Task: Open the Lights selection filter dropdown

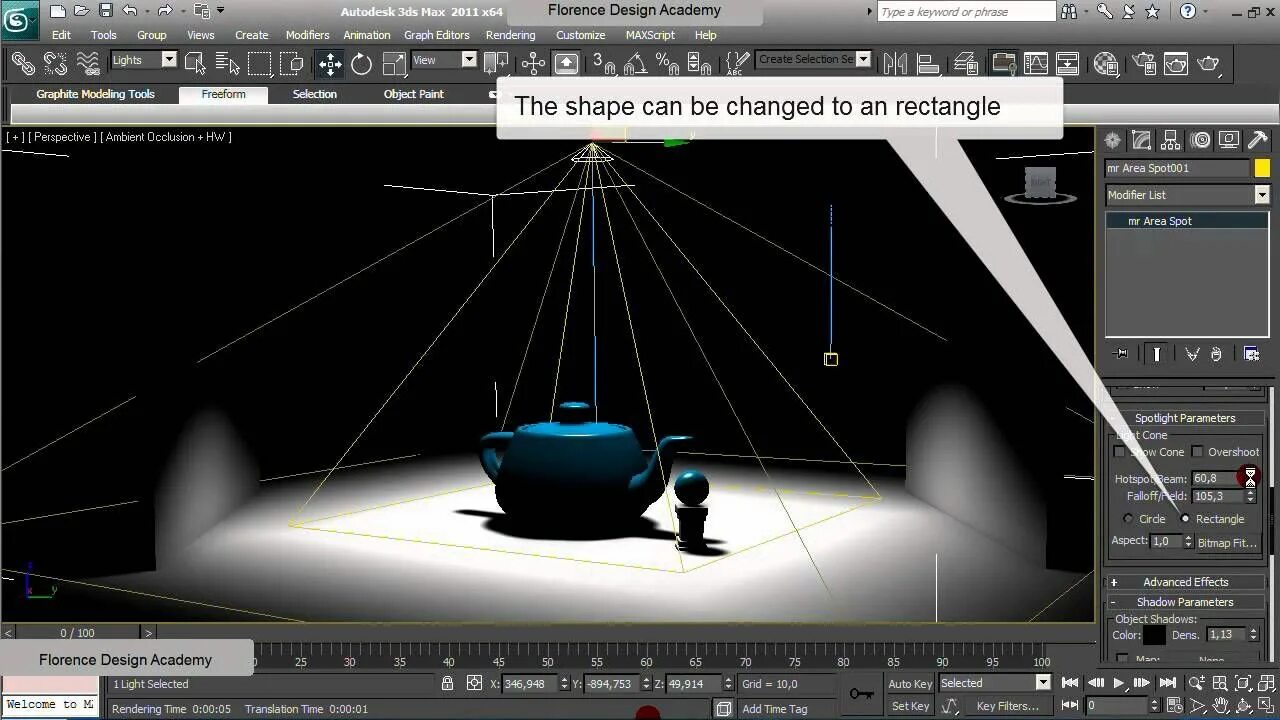Action: [169, 60]
